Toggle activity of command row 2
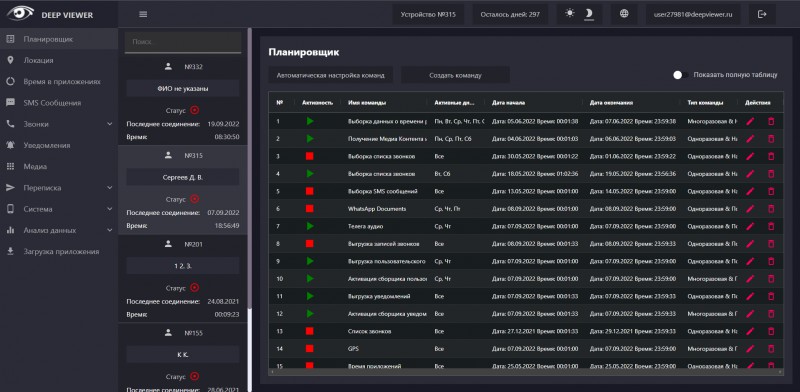Image resolution: width=800 pixels, height=392 pixels. click(x=310, y=139)
